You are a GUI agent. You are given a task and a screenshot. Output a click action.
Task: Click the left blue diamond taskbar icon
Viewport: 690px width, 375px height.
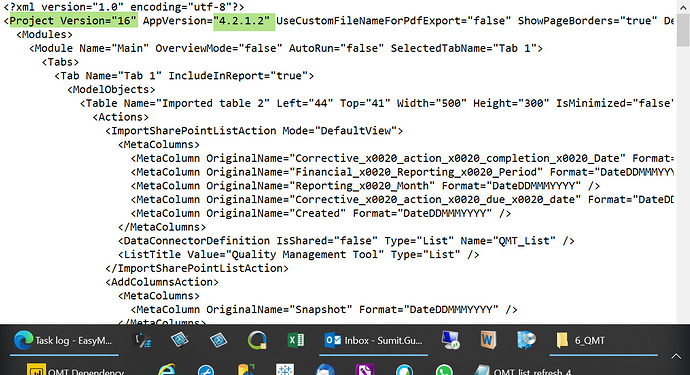pos(180,340)
